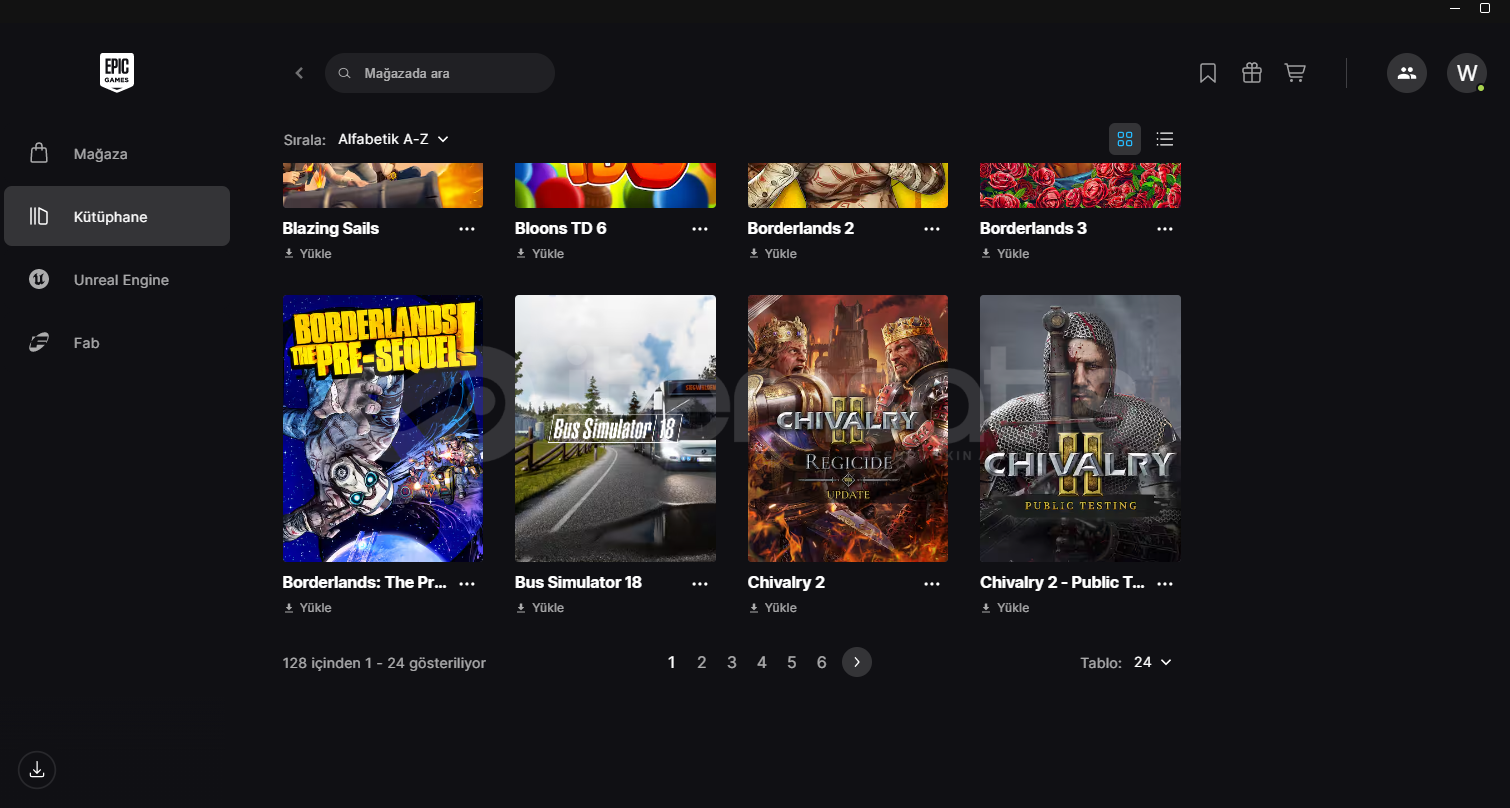The height and width of the screenshot is (808, 1510).
Task: Open options menu for Bloons TD 6
Action: pos(700,229)
